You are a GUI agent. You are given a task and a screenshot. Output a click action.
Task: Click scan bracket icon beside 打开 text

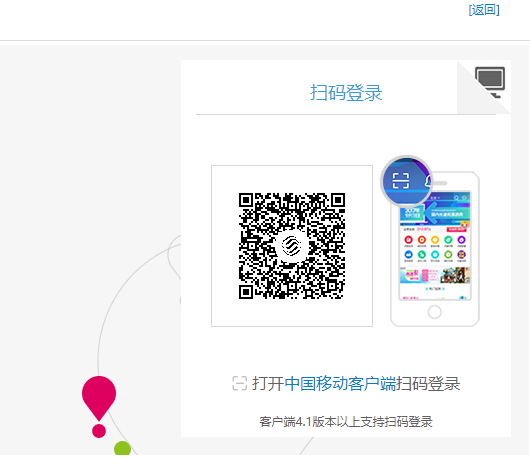point(240,384)
